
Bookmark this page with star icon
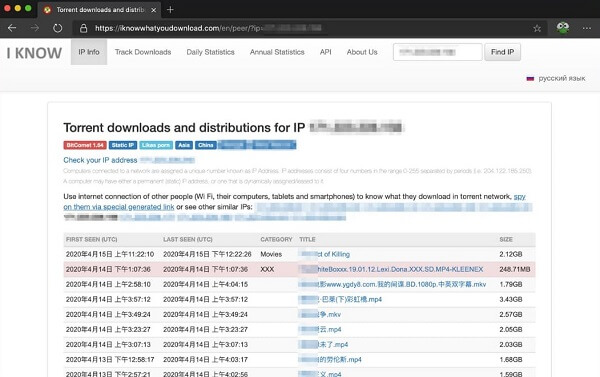[x=537, y=28]
